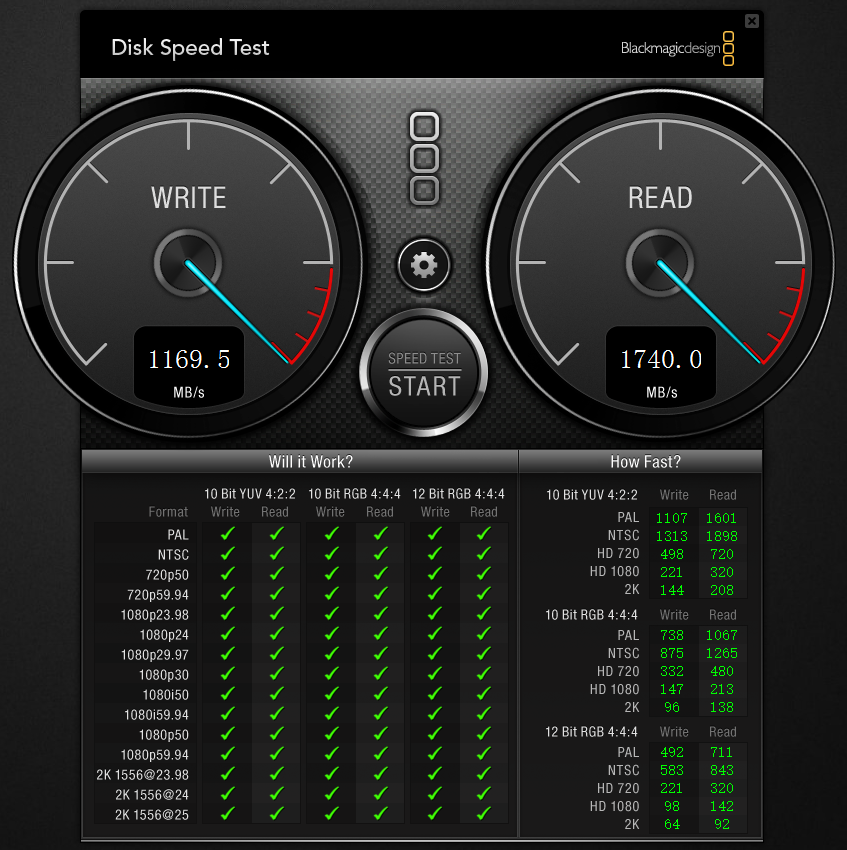Click NTSC 10 Bit YUV Read checkmark
847x850 pixels.
click(277, 553)
